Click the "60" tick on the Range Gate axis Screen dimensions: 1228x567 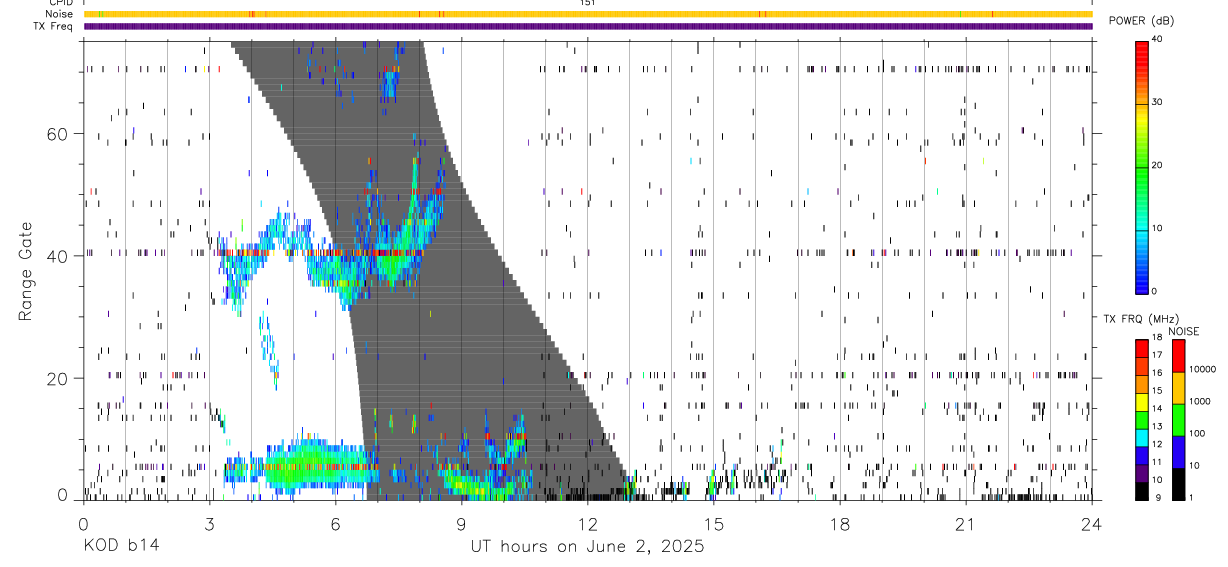(x=58, y=133)
